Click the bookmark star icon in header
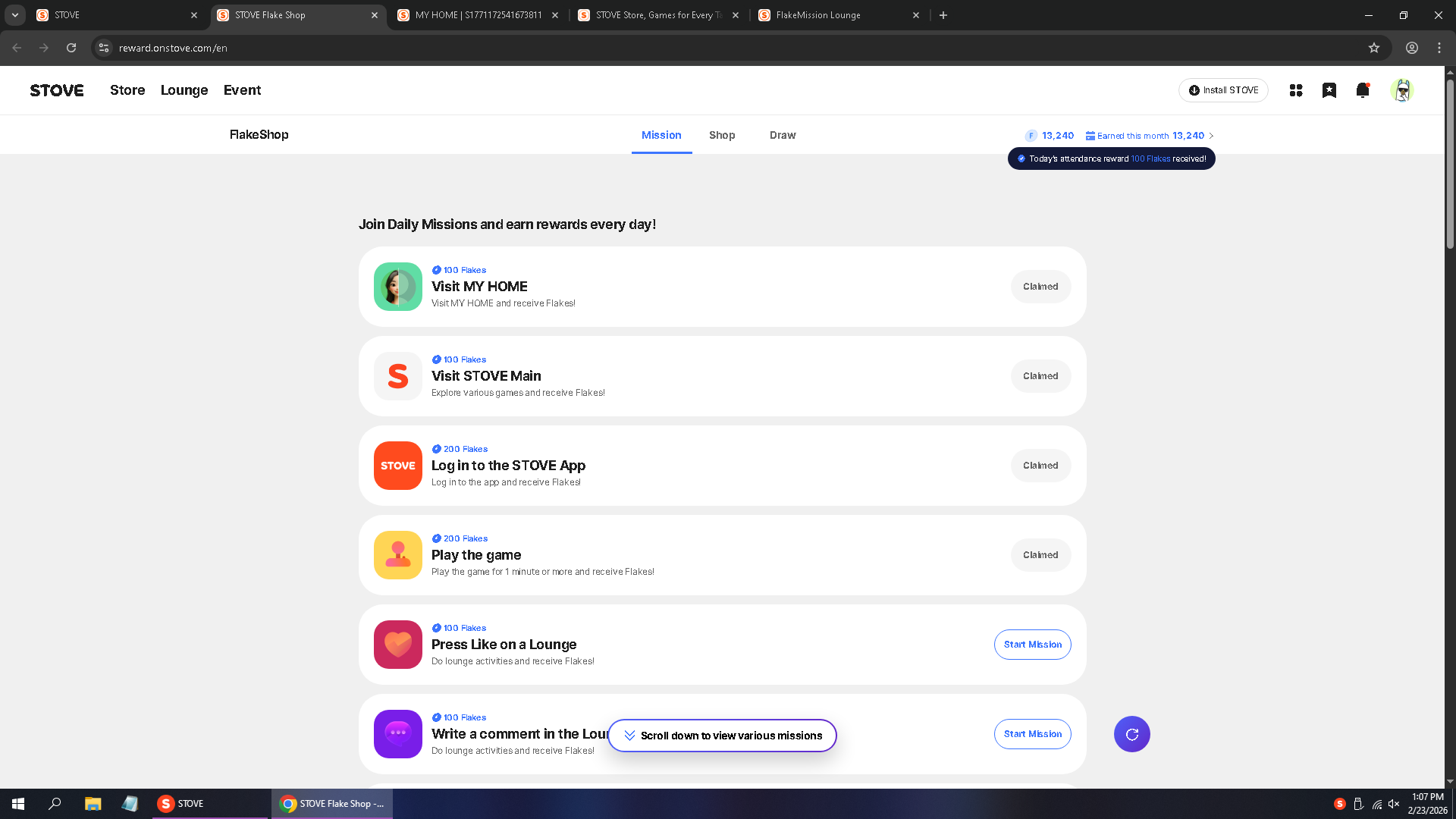1456x819 pixels. click(1329, 90)
